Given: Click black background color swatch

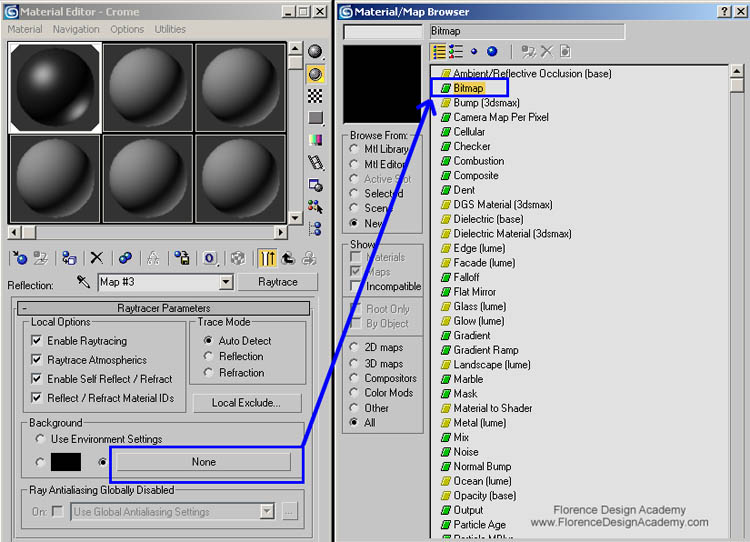Looking at the screenshot, I should (66, 462).
